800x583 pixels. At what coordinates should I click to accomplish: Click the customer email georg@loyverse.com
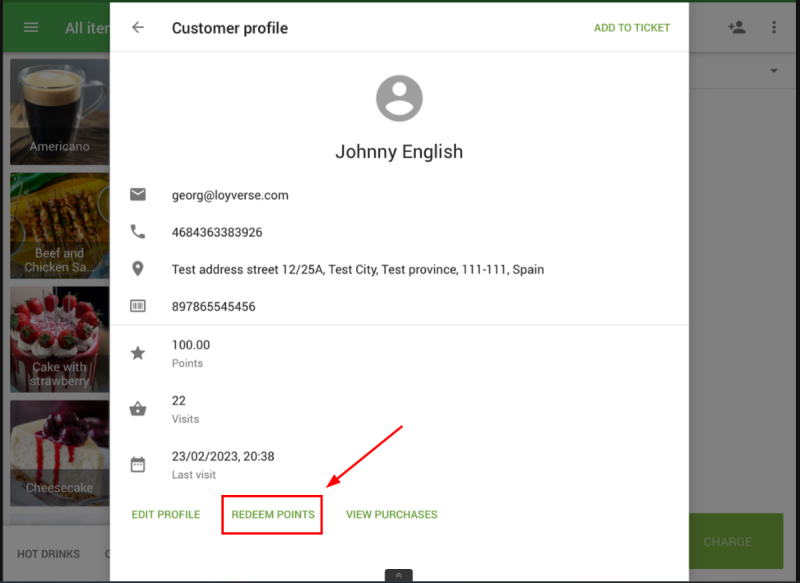click(230, 195)
